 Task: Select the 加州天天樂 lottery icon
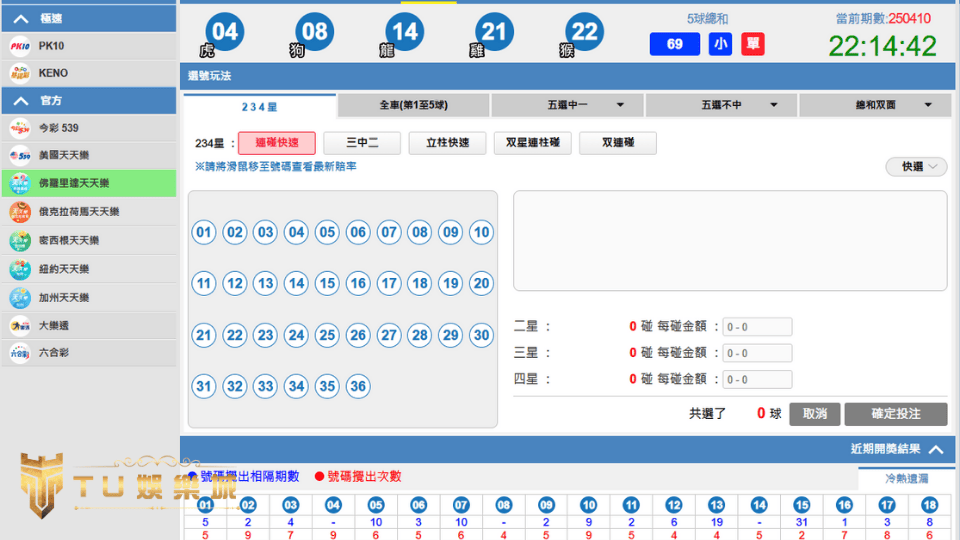[x=20, y=298]
